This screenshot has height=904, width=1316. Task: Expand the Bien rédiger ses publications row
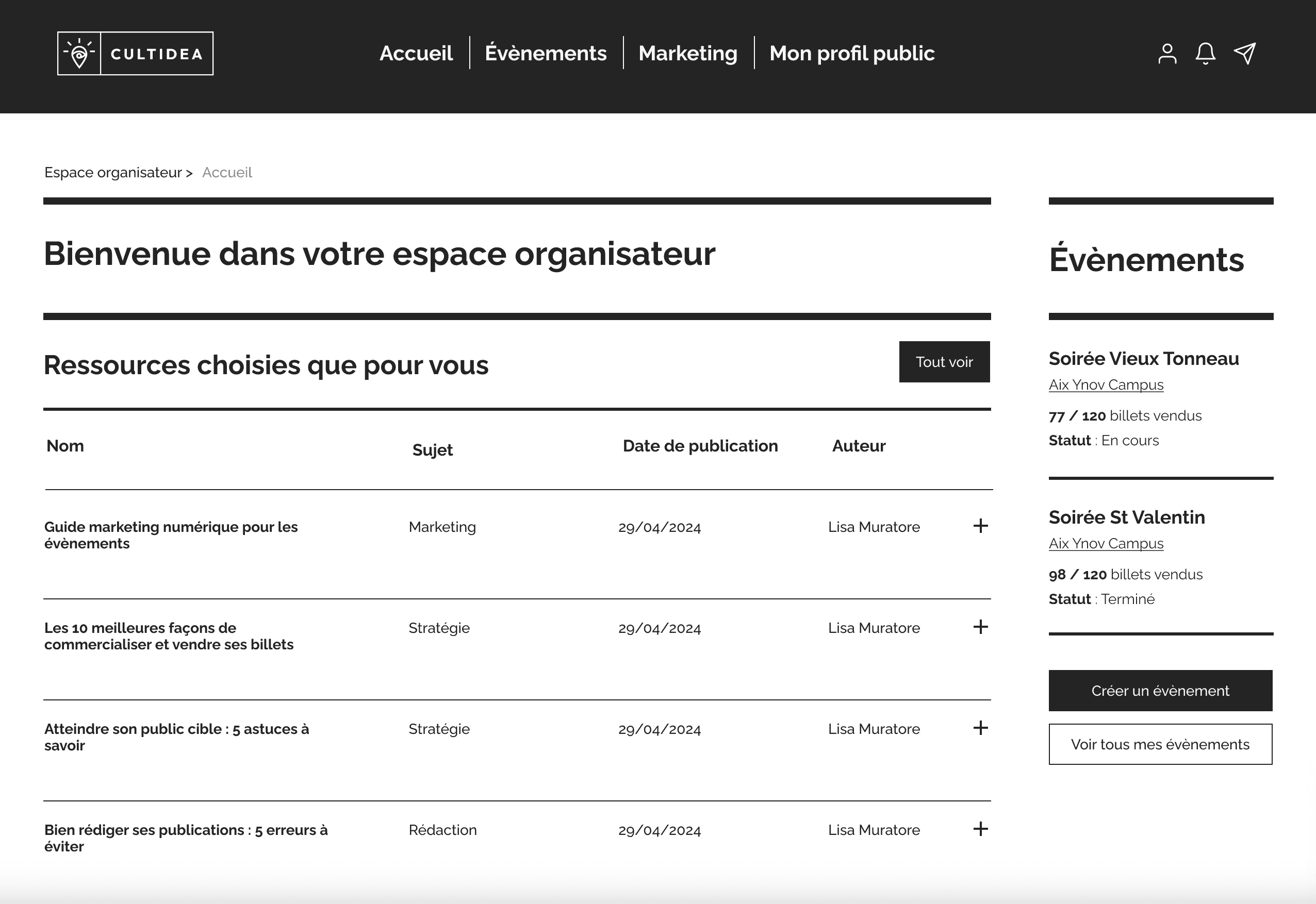(980, 829)
